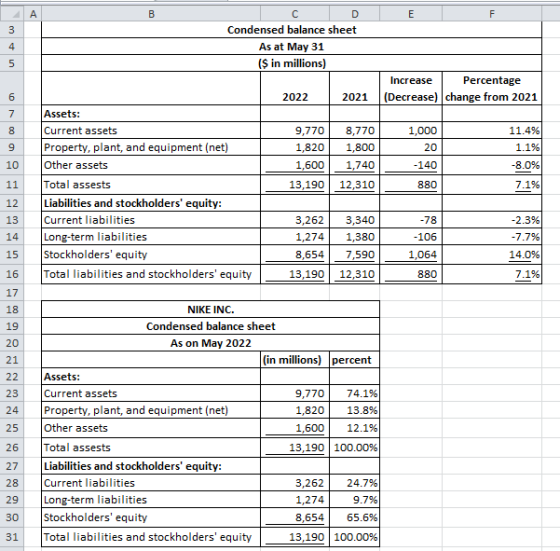The width and height of the screenshot is (560, 551).
Task: Click the 1,800 value cell
Action: click(354, 147)
